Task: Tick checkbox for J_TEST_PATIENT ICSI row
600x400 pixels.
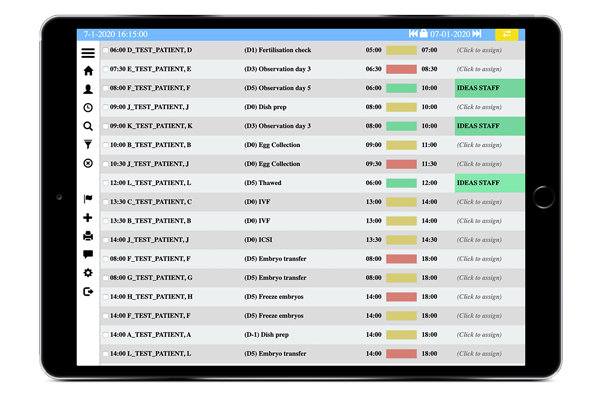Action: point(106,240)
